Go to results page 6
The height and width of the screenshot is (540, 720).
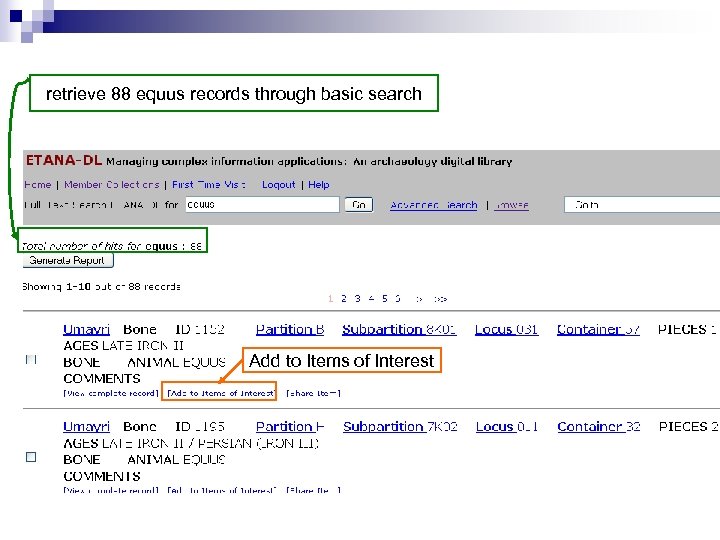pyautogui.click(x=398, y=298)
